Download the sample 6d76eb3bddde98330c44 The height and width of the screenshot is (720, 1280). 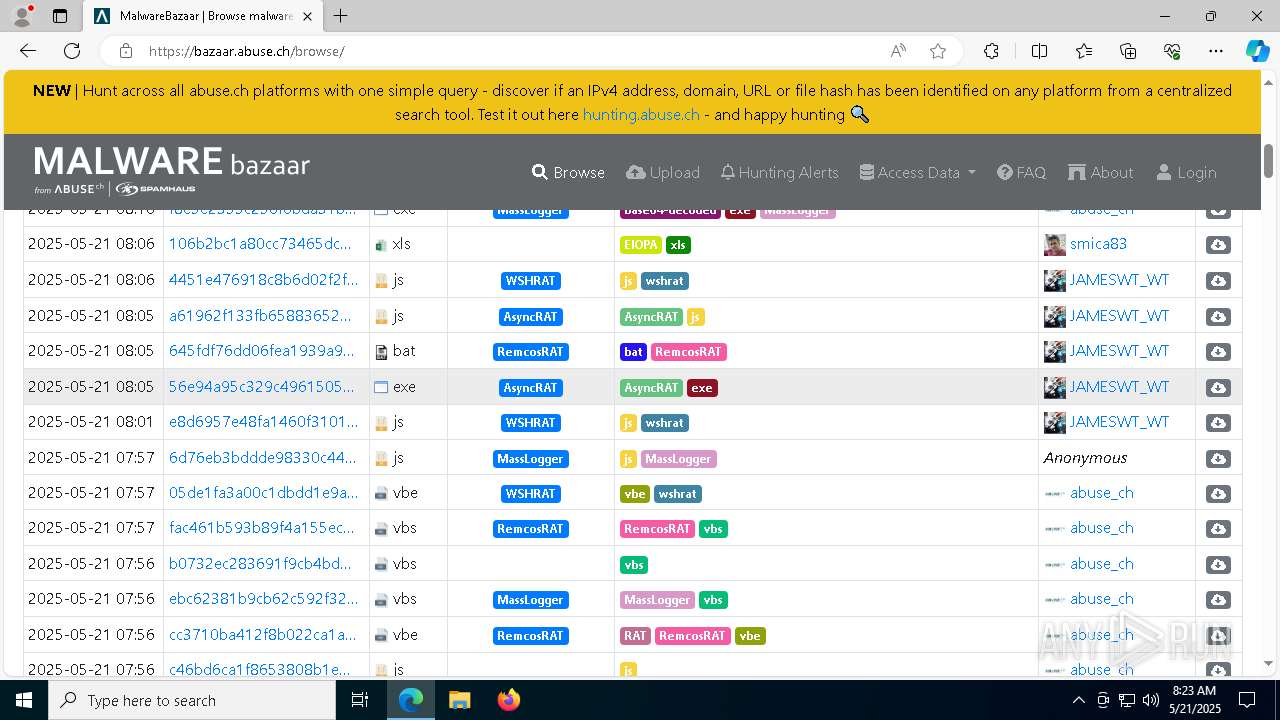coord(1217,458)
